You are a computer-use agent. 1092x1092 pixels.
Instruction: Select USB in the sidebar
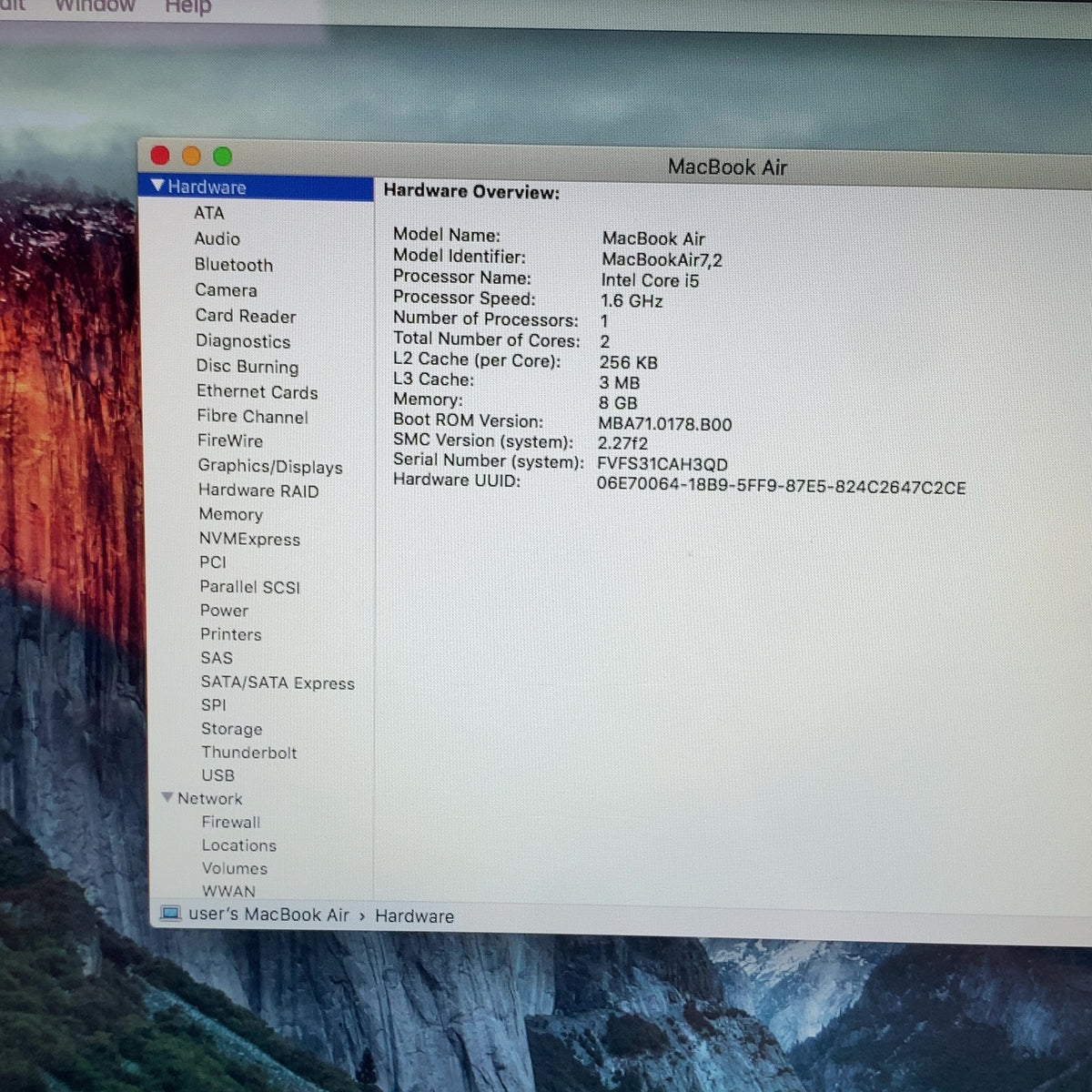217,775
